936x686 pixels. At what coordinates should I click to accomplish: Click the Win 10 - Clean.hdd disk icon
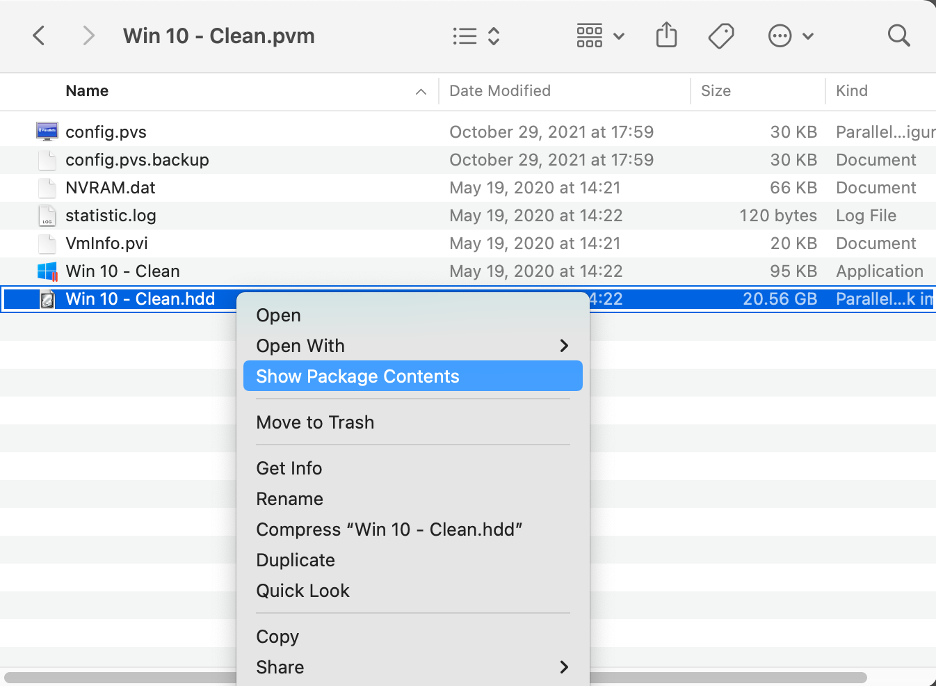(47, 299)
